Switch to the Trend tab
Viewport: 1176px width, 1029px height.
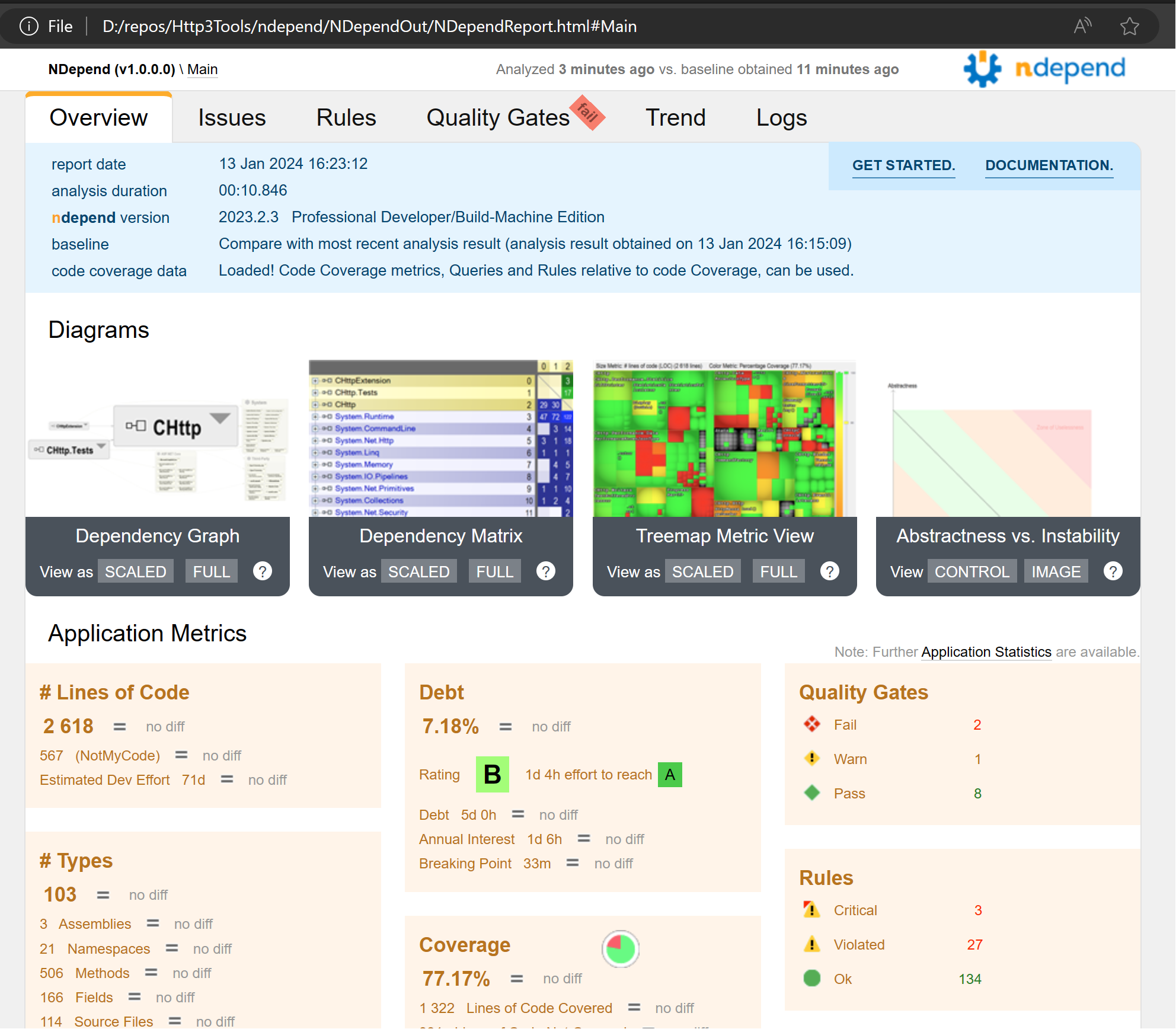click(x=675, y=117)
